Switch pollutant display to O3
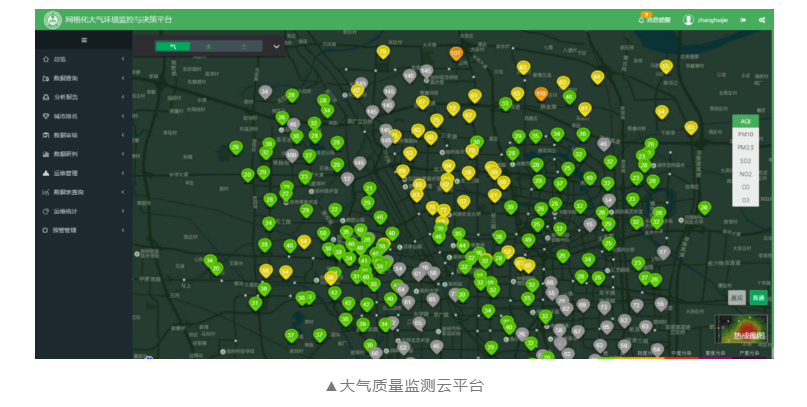The height and width of the screenshot is (407, 807). [745, 200]
